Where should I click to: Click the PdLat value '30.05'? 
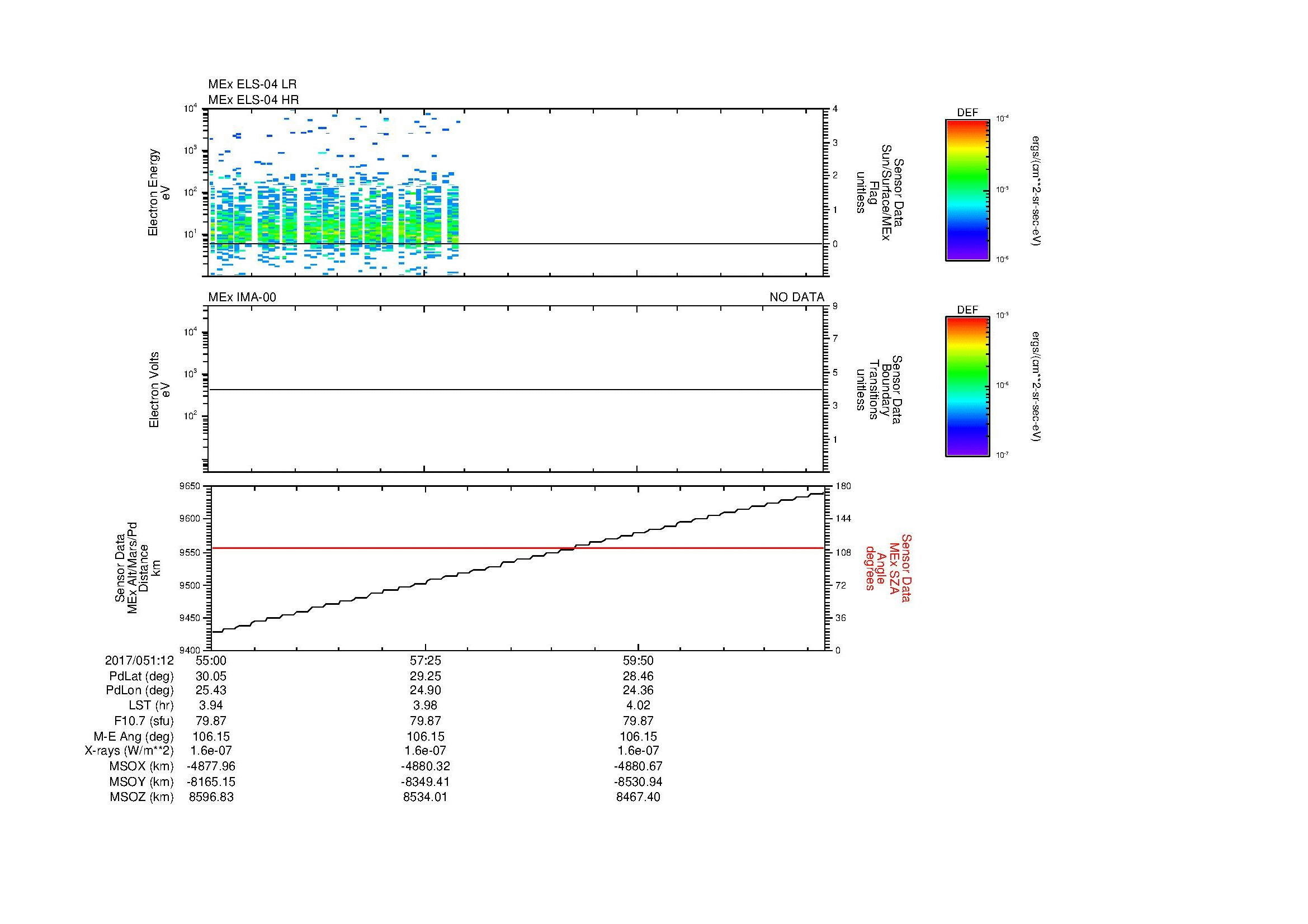point(211,676)
